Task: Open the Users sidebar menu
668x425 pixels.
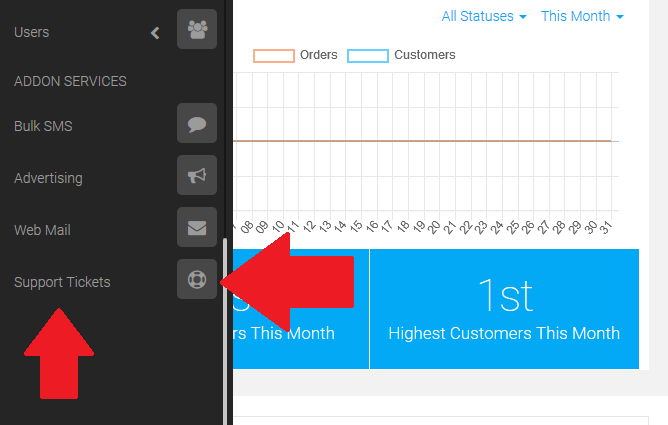Action: 32,32
